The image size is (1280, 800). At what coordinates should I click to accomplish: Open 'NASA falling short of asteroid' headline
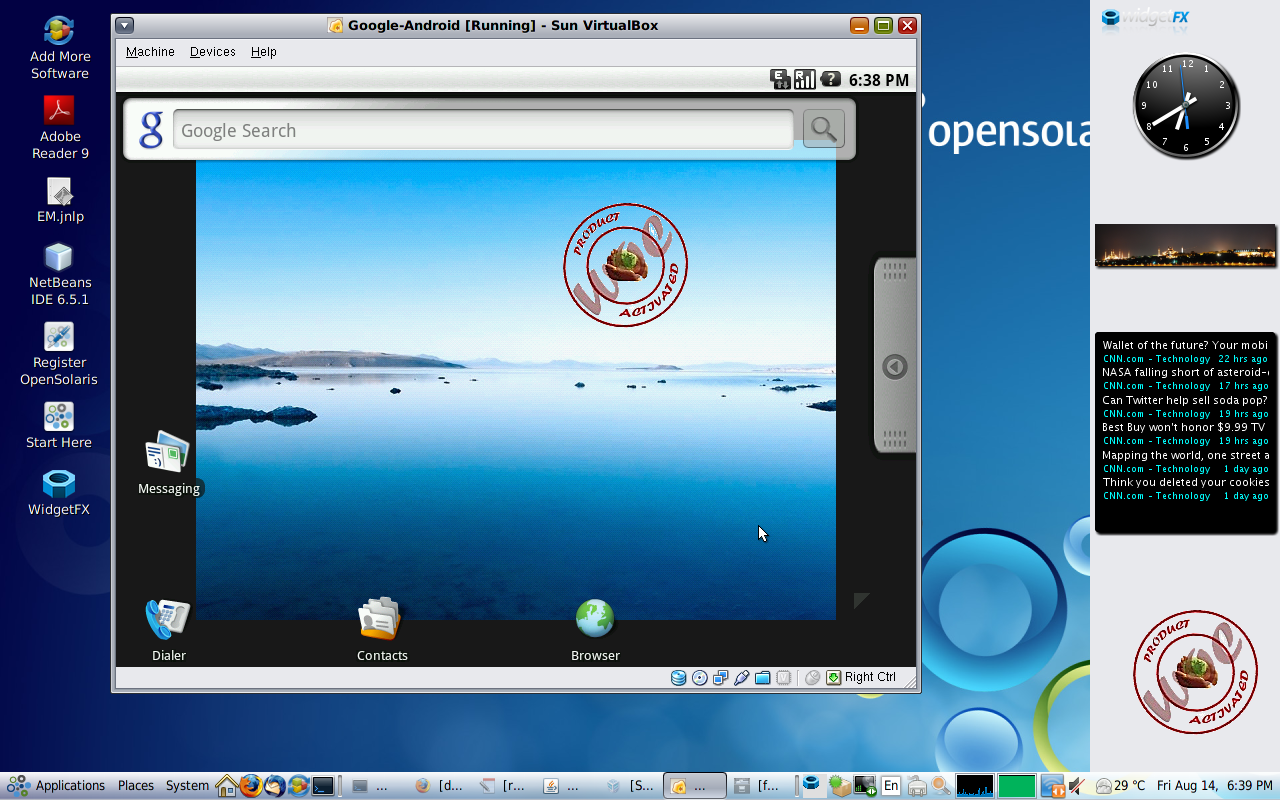pyautogui.click(x=1185, y=372)
